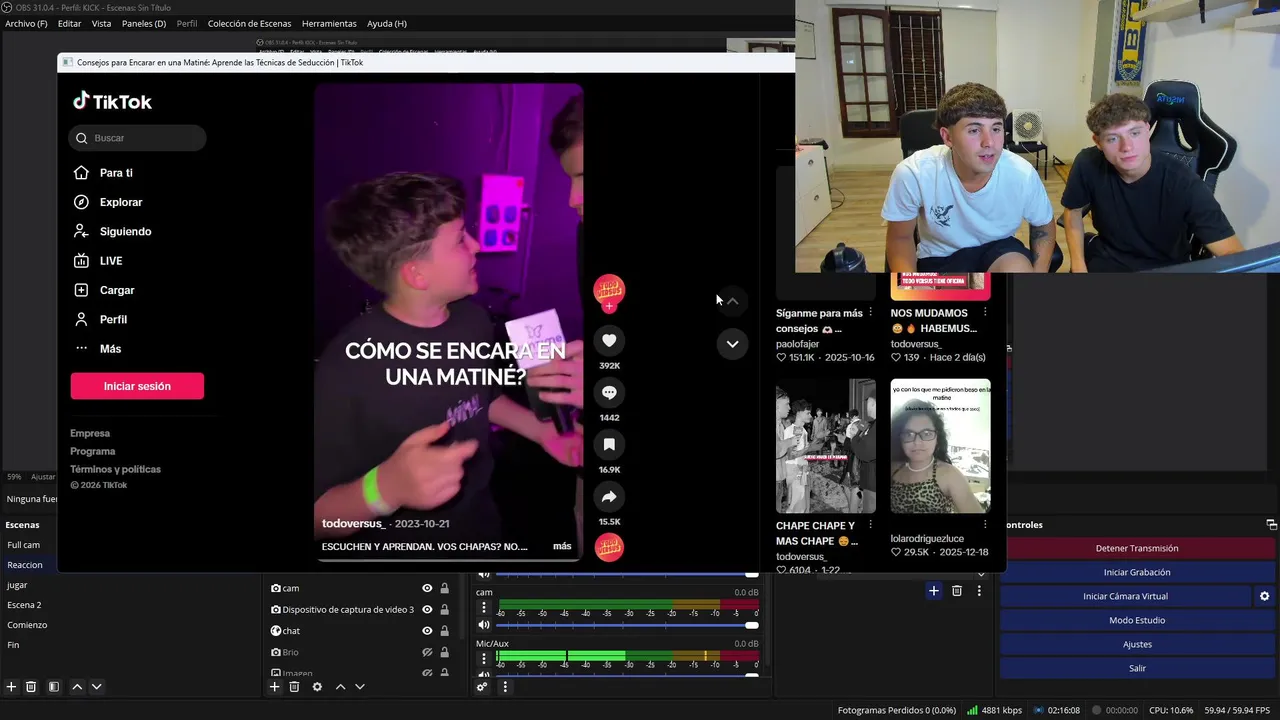Mute the cam audio speaker icon
1280x720 pixels.
pos(484,625)
